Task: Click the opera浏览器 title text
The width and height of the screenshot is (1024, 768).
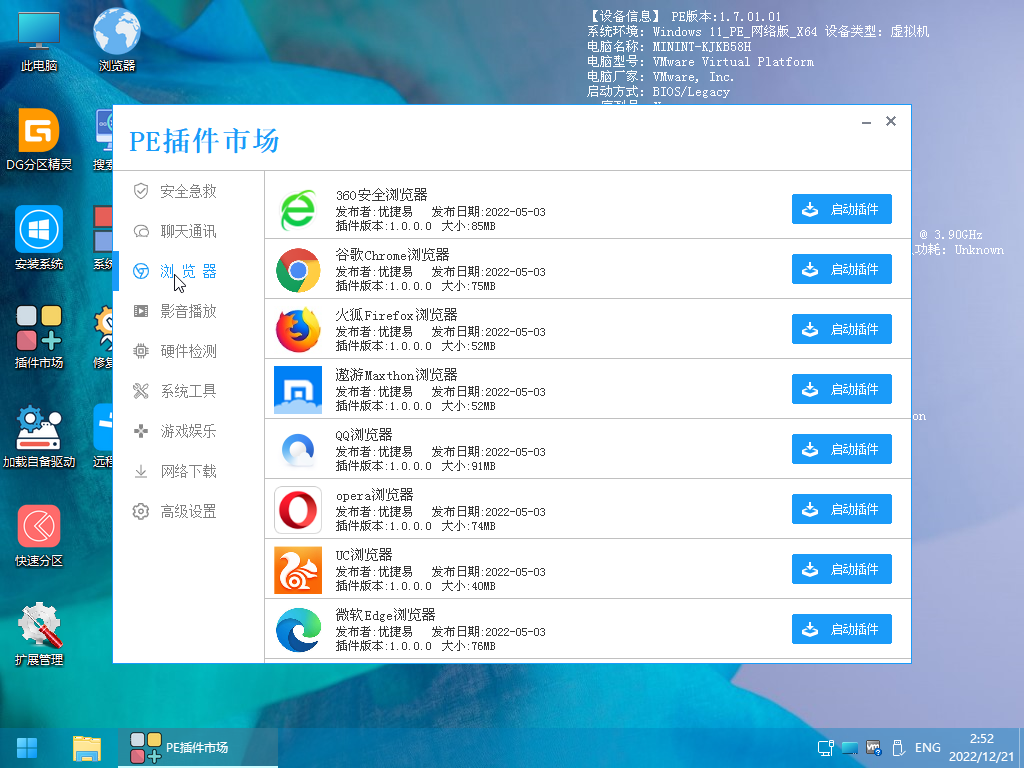Action: point(375,495)
